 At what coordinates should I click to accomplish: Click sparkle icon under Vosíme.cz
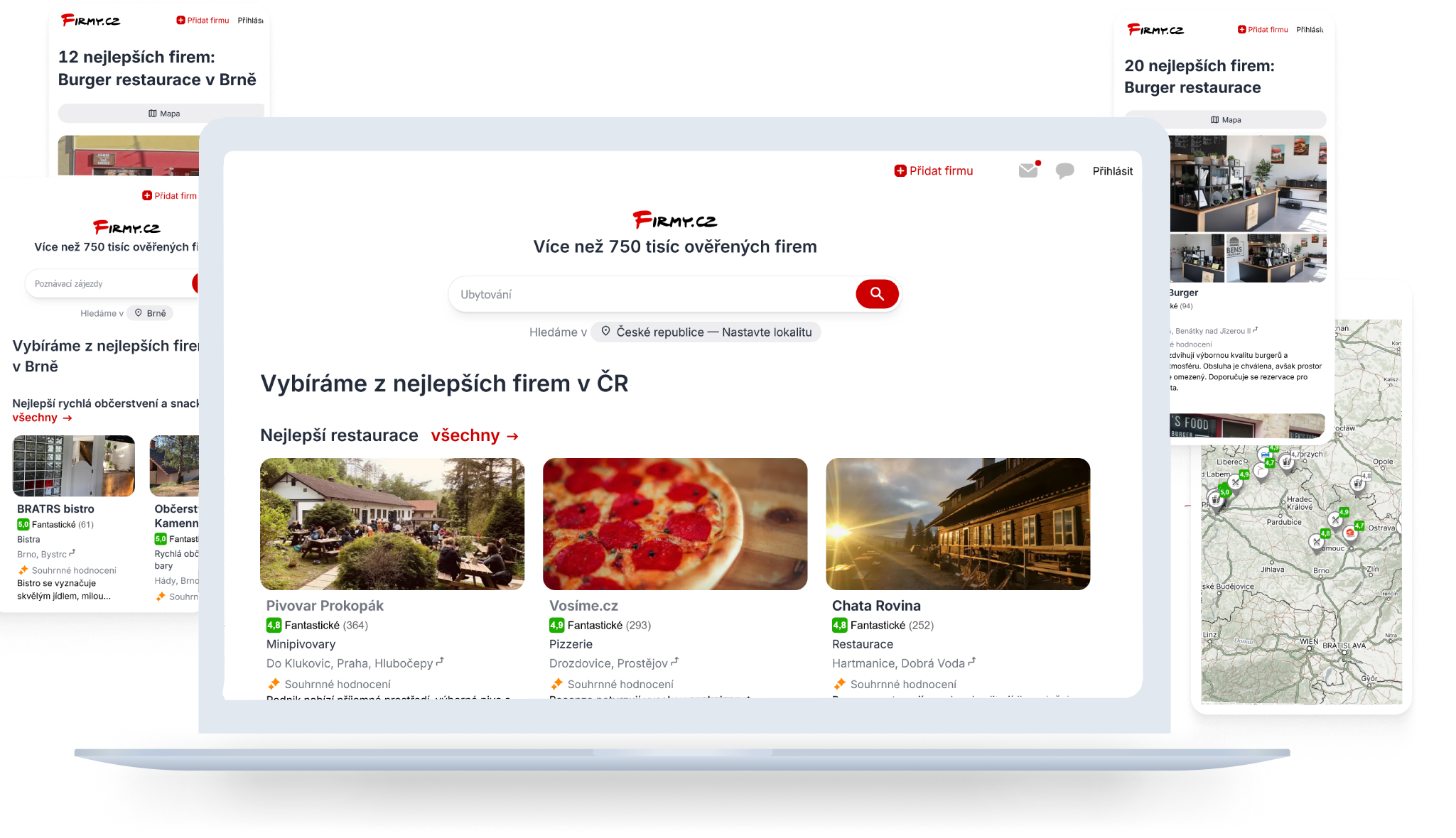(556, 684)
